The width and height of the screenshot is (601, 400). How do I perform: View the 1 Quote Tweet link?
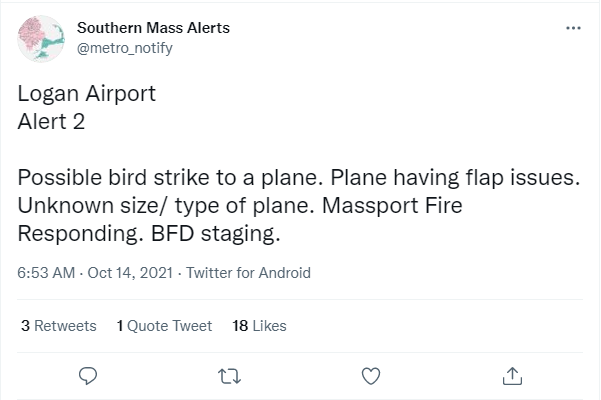[x=164, y=326]
